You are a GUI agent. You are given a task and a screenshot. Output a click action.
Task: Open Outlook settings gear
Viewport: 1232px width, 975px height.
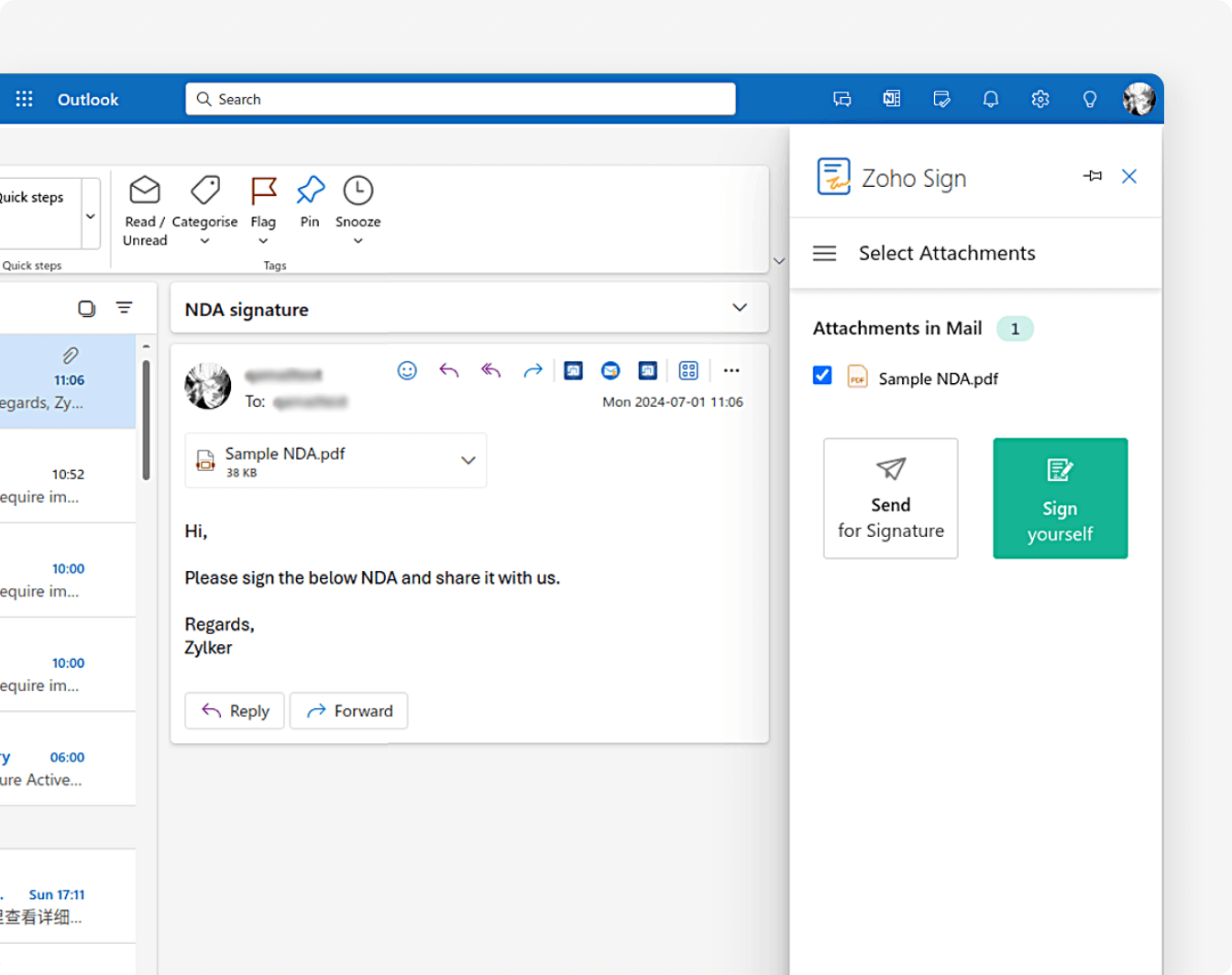(x=1040, y=99)
